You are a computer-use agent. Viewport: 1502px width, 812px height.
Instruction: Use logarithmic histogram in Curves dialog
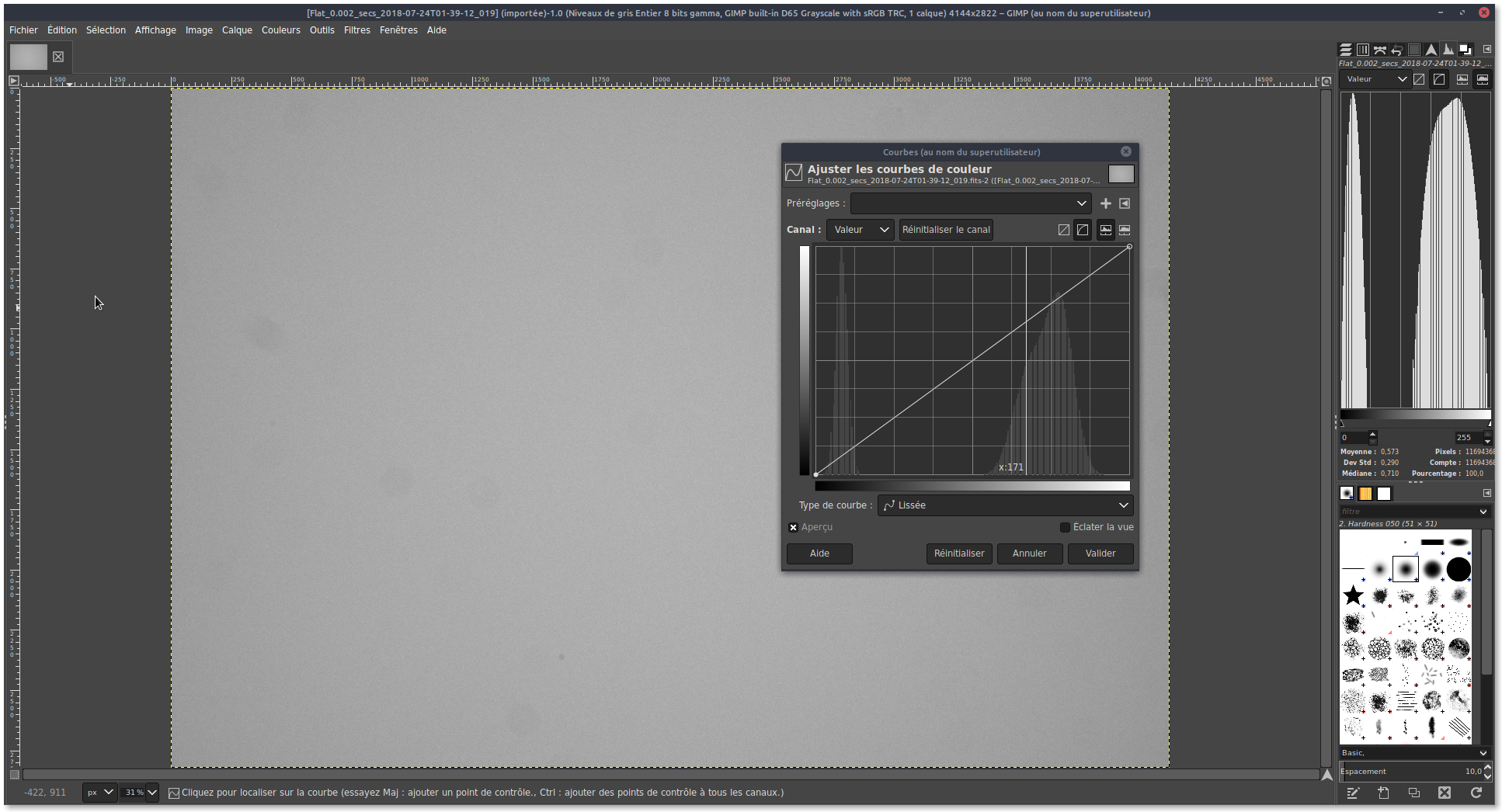(1125, 230)
